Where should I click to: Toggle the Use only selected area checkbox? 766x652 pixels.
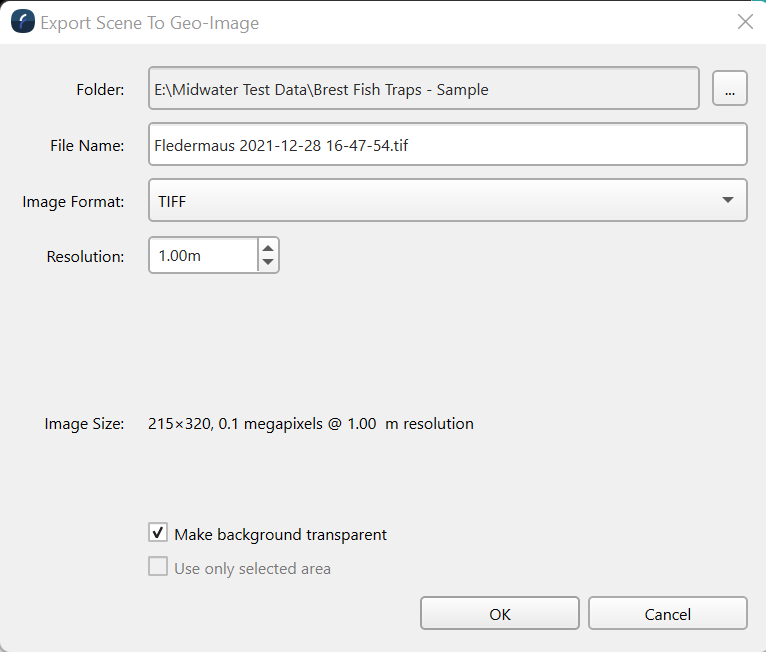pyautogui.click(x=158, y=568)
